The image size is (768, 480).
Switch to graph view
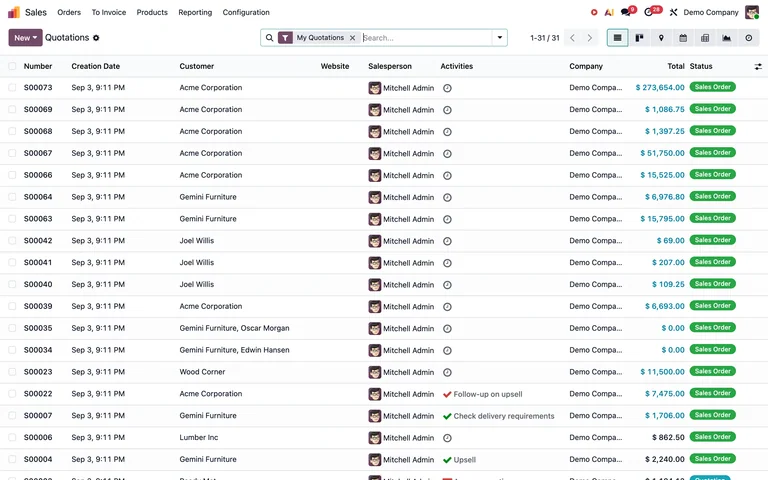(727, 38)
